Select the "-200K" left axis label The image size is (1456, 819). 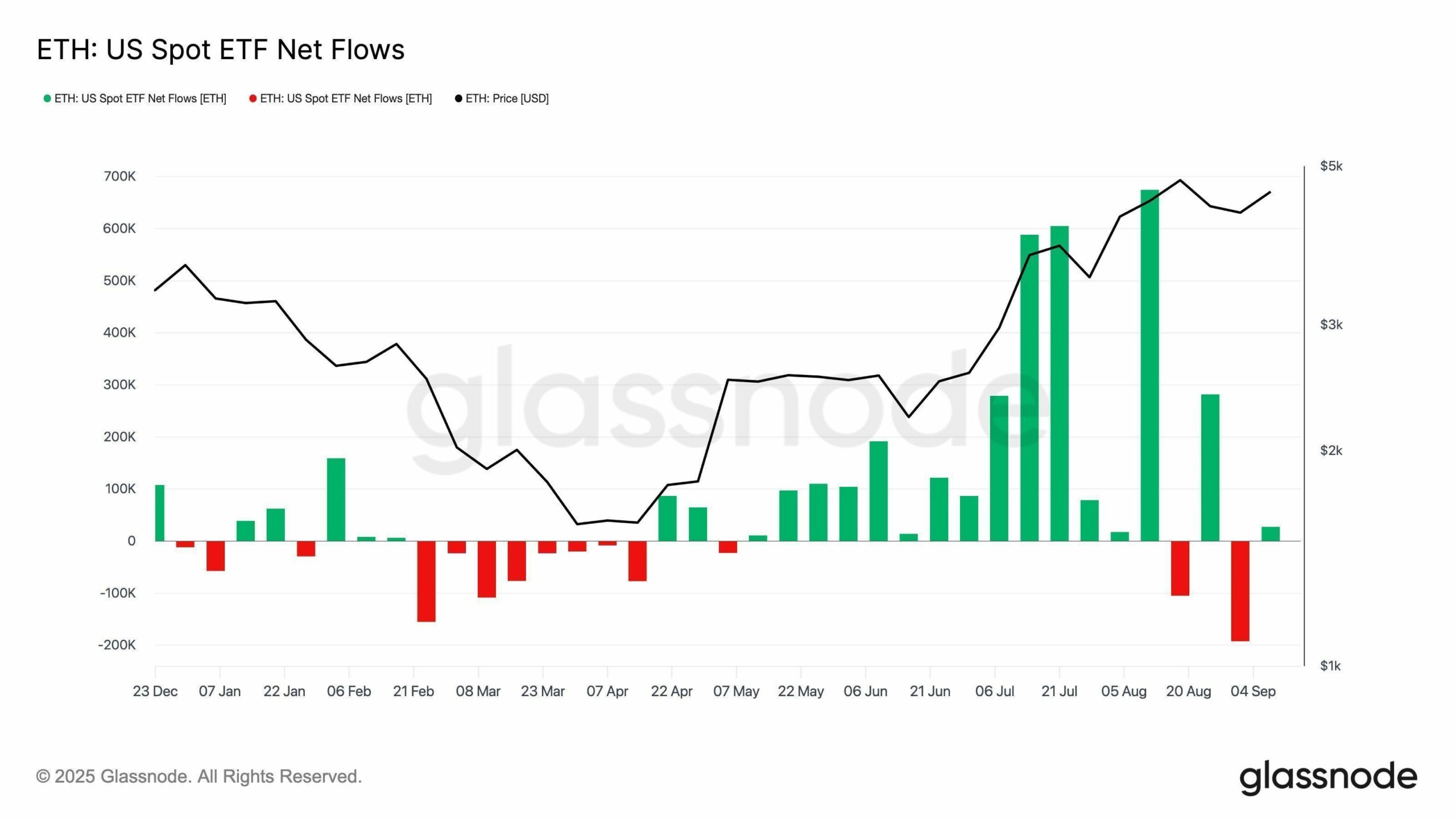(x=117, y=645)
